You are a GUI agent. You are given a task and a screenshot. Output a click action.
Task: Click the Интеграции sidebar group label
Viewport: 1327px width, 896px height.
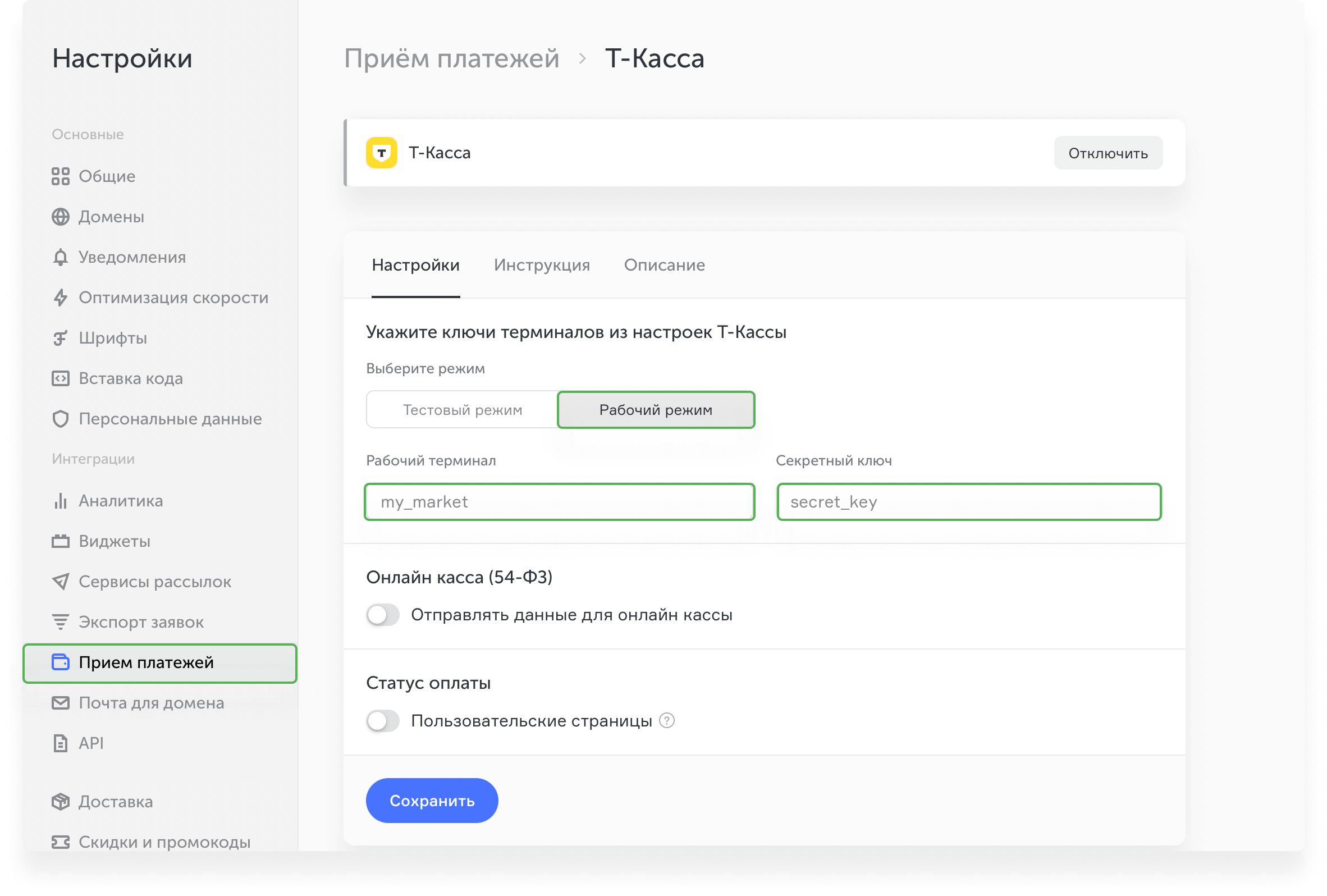(x=94, y=459)
